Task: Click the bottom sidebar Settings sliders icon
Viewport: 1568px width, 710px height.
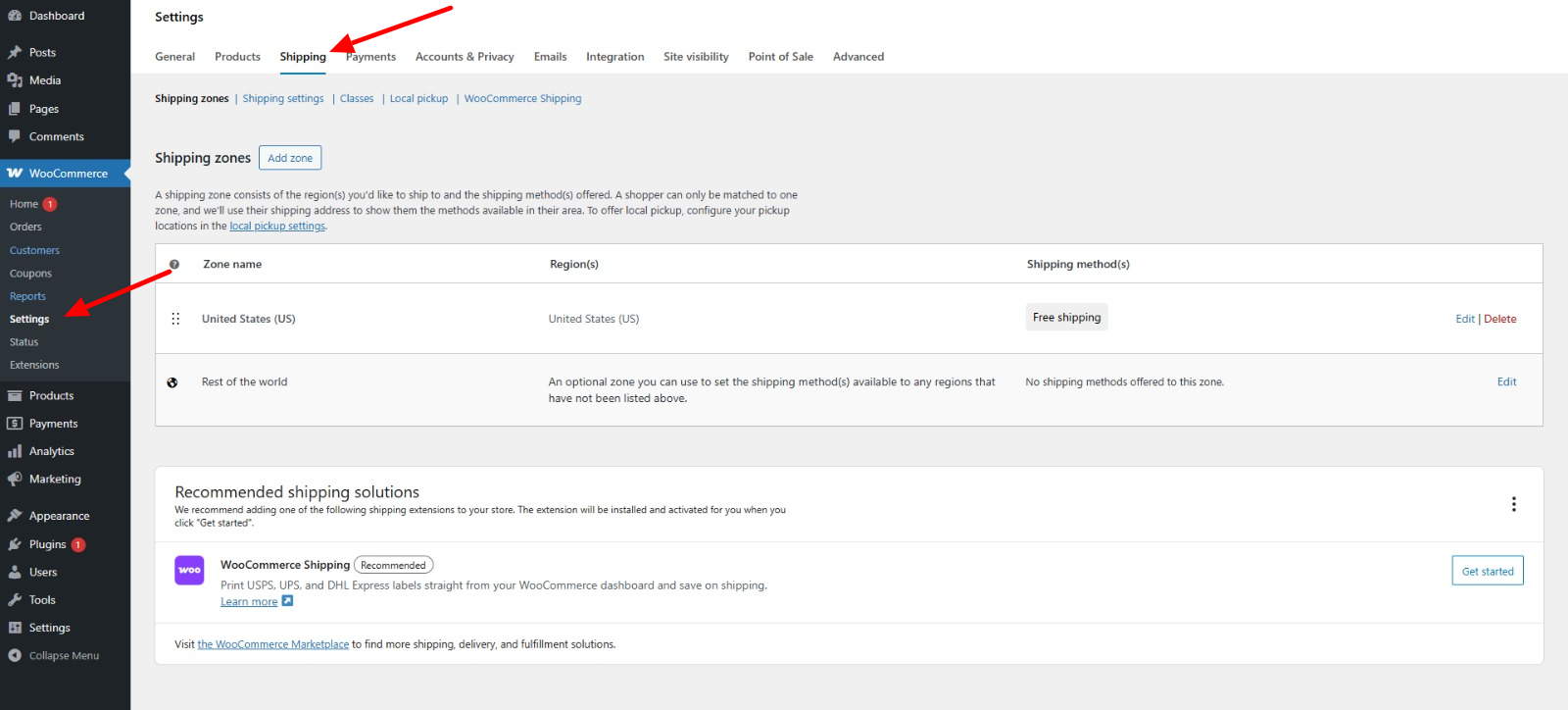Action: (x=15, y=628)
